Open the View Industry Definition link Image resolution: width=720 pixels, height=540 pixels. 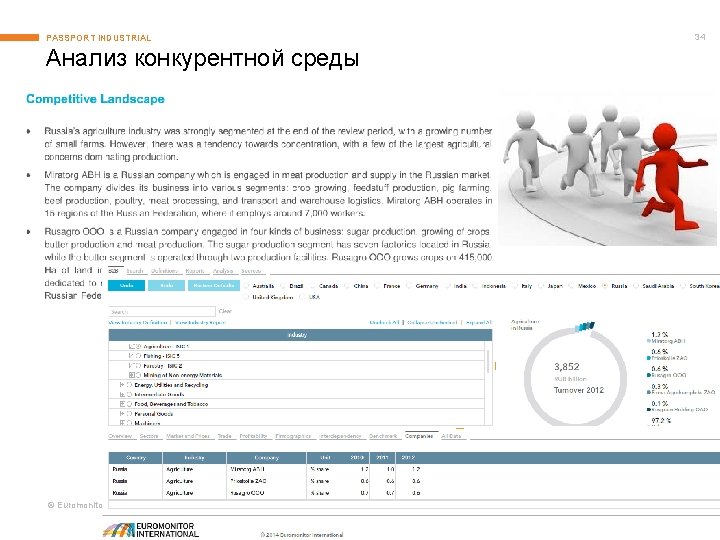138,322
